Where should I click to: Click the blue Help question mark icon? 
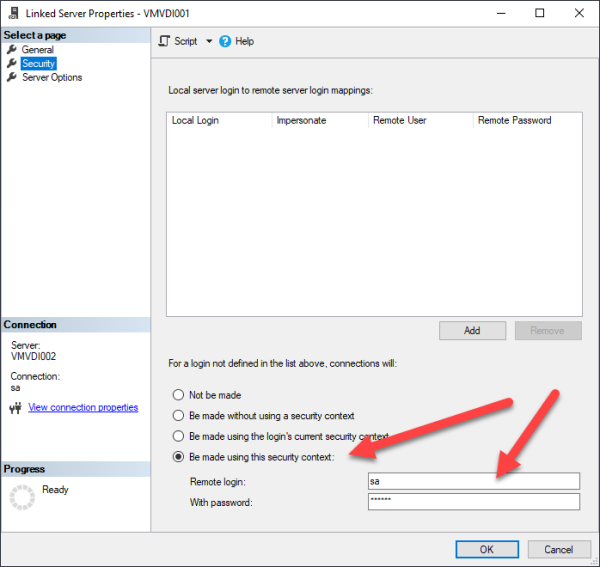pyautogui.click(x=225, y=41)
